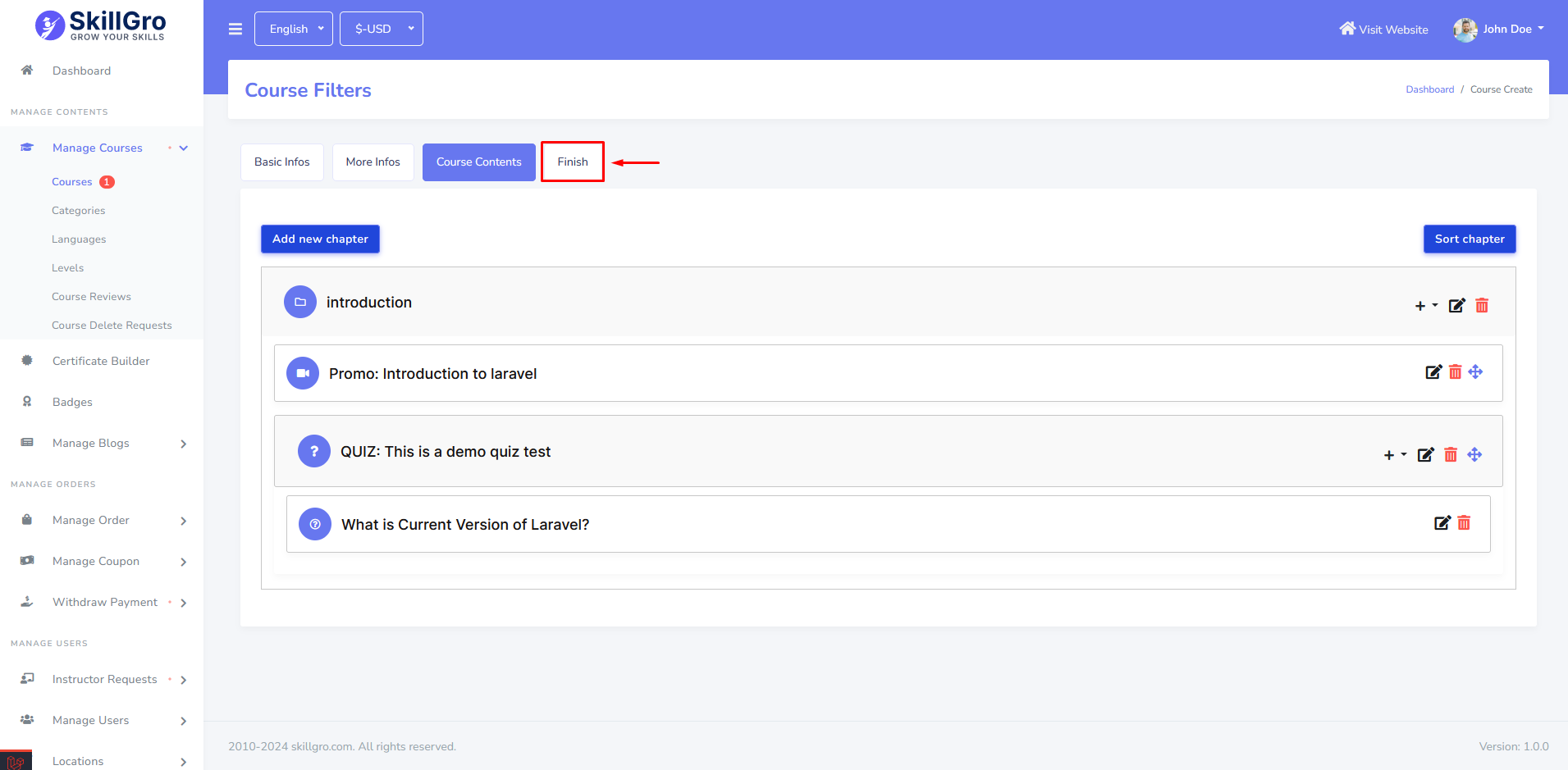Click the Add new chapter button

click(x=320, y=239)
